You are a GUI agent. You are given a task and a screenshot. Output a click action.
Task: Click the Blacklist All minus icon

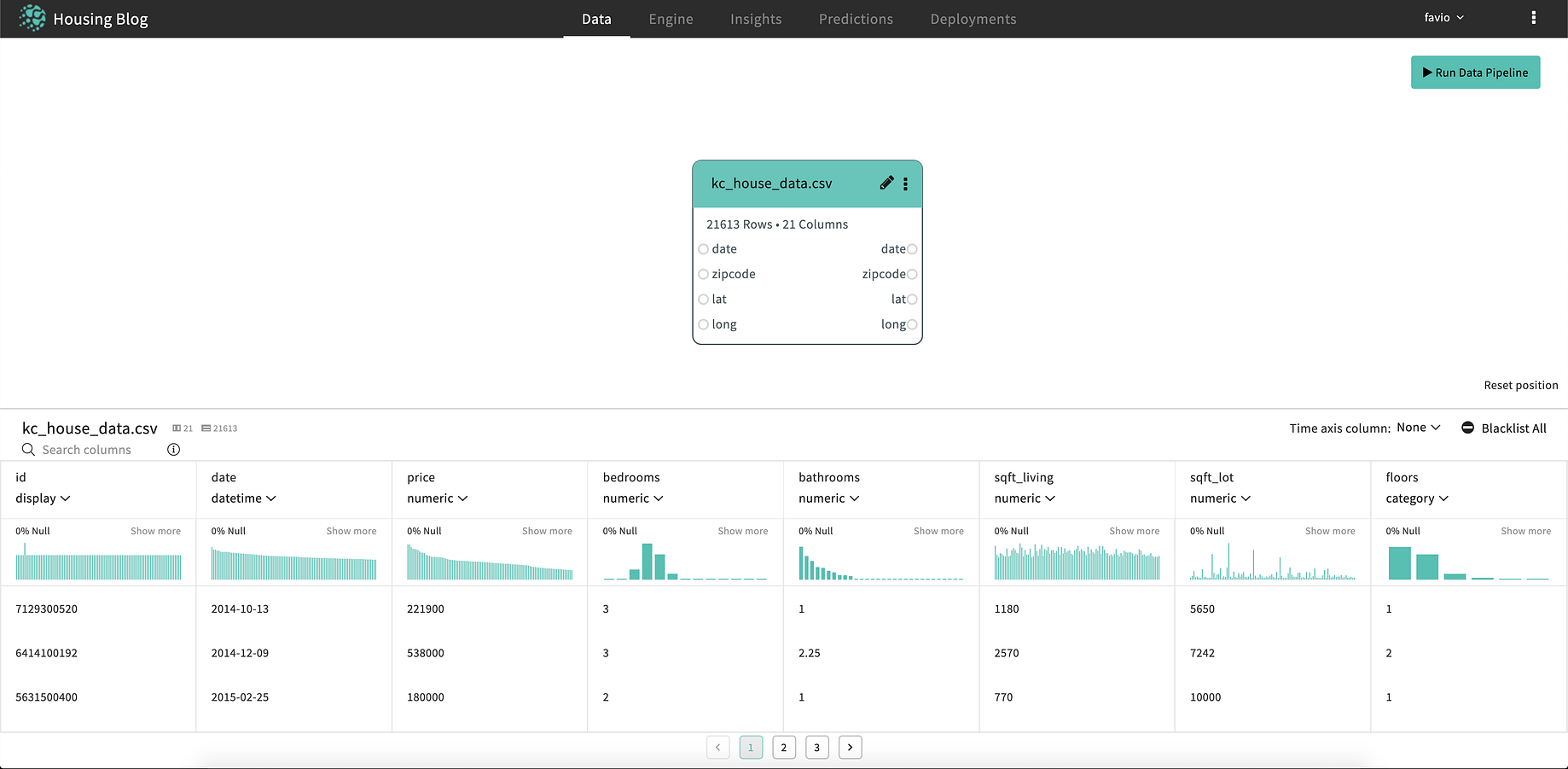[x=1467, y=428]
